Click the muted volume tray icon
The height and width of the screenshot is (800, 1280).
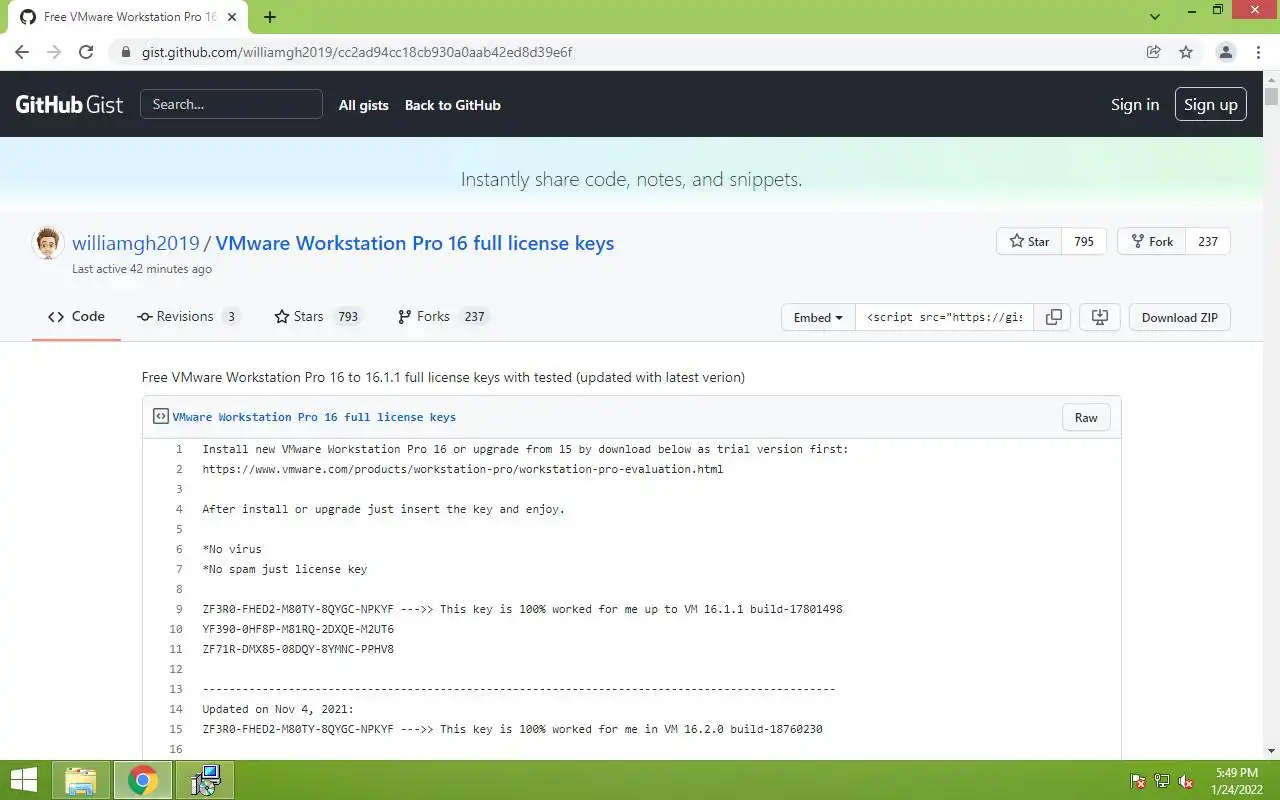tap(1186, 781)
